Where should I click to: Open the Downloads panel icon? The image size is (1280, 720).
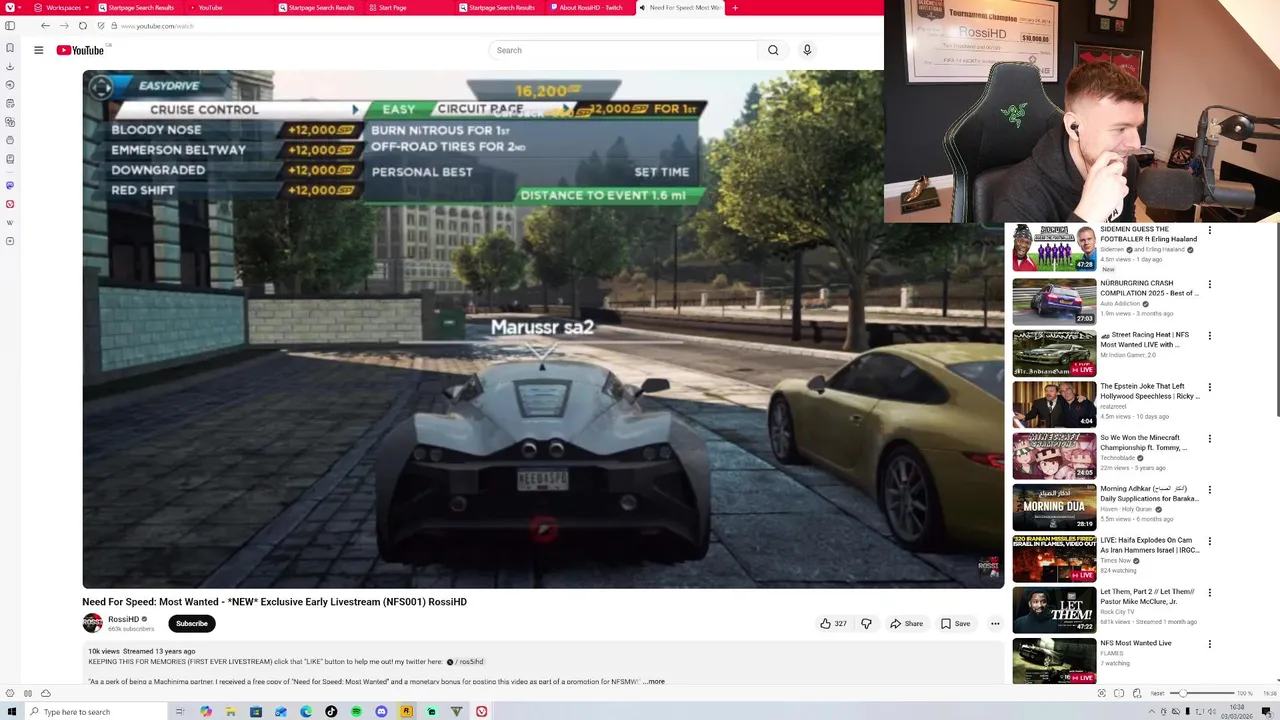click(x=10, y=67)
